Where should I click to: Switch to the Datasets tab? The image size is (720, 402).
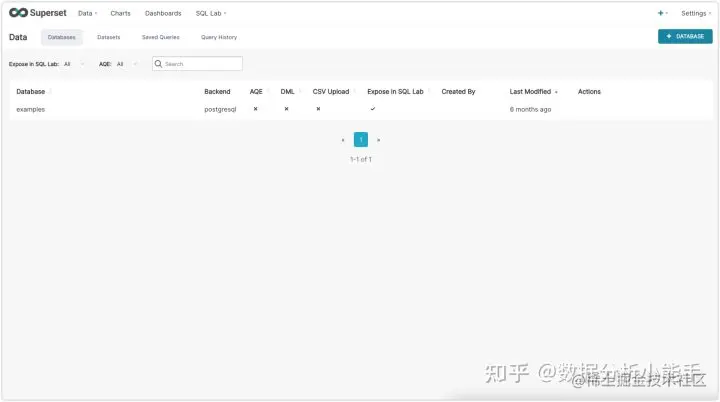click(x=108, y=37)
